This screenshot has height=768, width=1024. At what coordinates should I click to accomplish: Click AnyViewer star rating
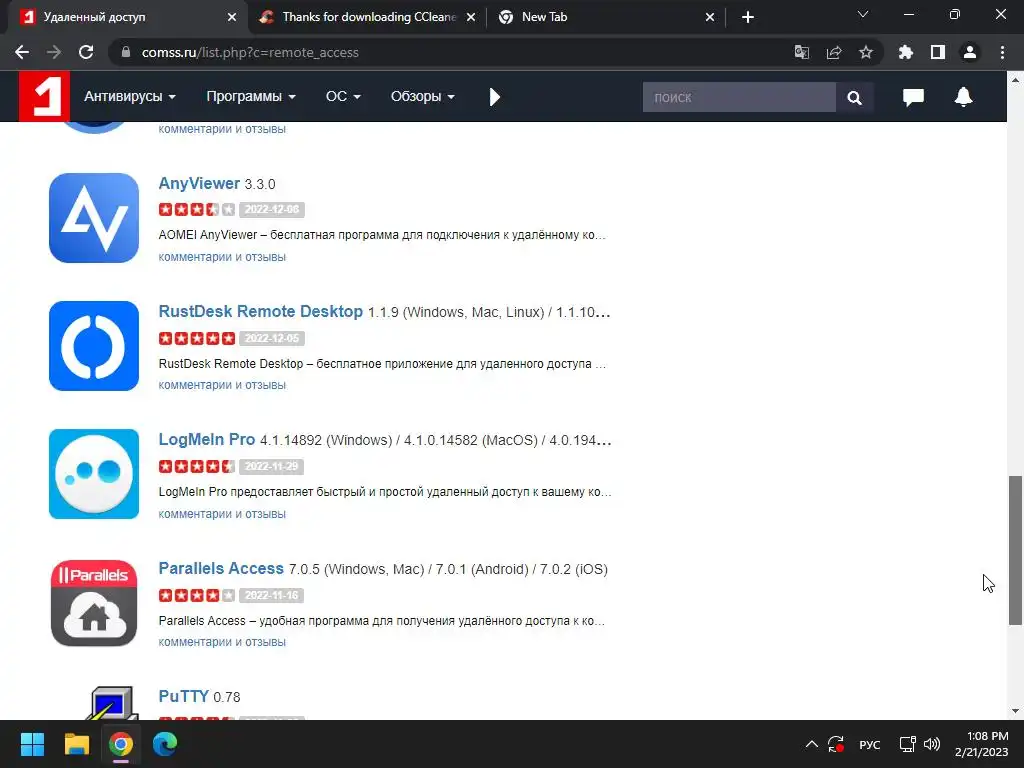click(197, 210)
